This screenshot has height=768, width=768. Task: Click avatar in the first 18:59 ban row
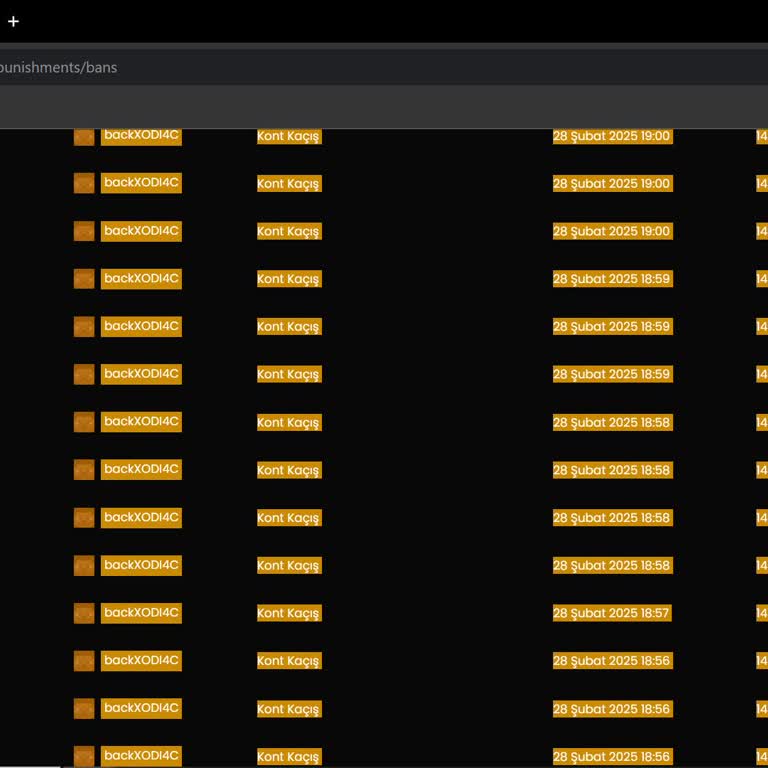point(84,279)
